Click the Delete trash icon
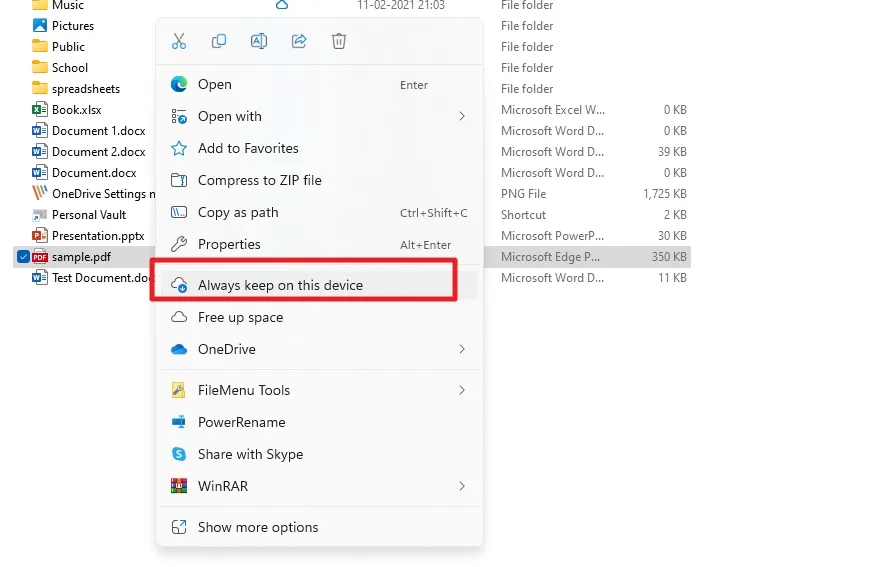 click(x=339, y=41)
